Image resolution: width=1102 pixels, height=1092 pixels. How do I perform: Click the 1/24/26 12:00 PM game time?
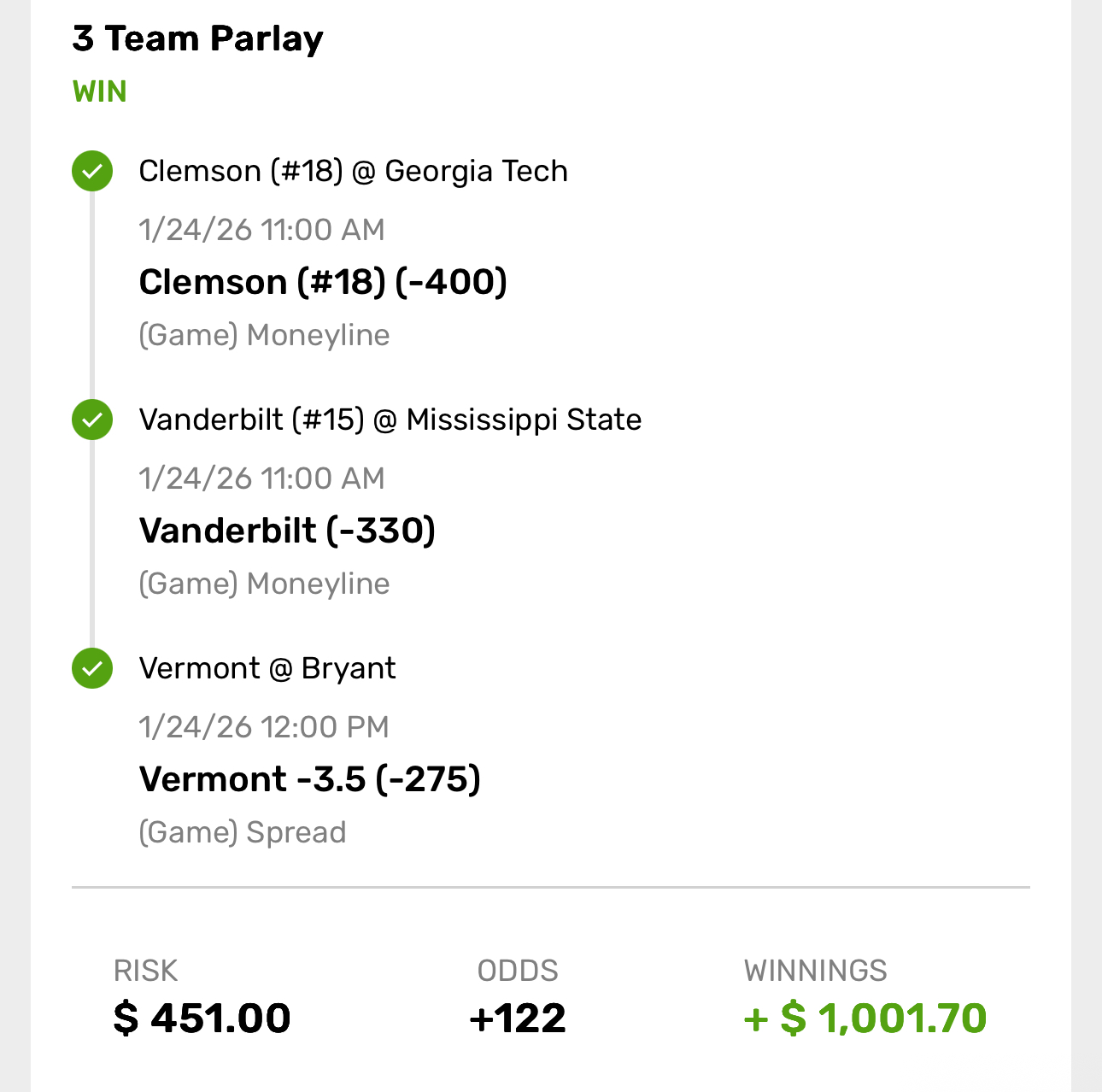[x=264, y=727]
